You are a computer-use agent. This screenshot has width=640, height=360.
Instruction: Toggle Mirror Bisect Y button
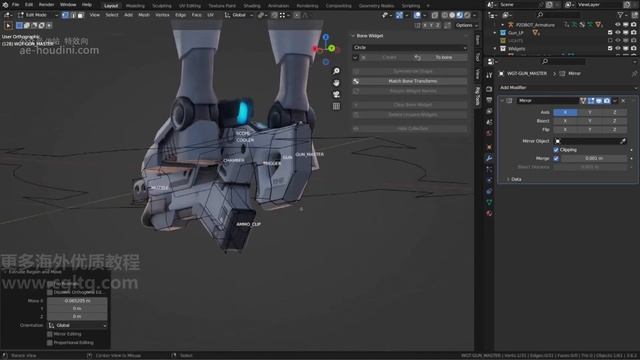coord(590,121)
